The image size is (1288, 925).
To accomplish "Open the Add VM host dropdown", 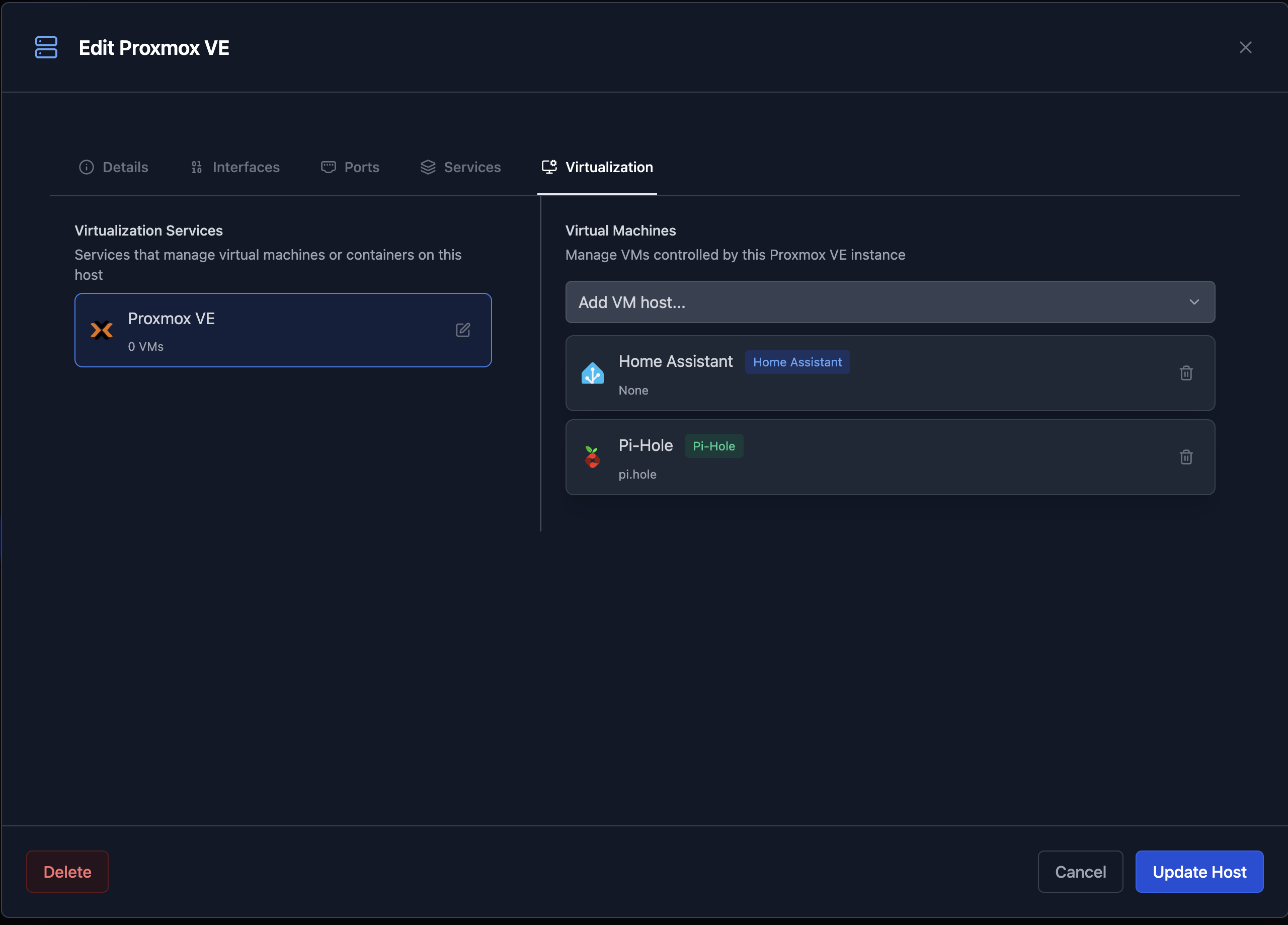I will 890,302.
